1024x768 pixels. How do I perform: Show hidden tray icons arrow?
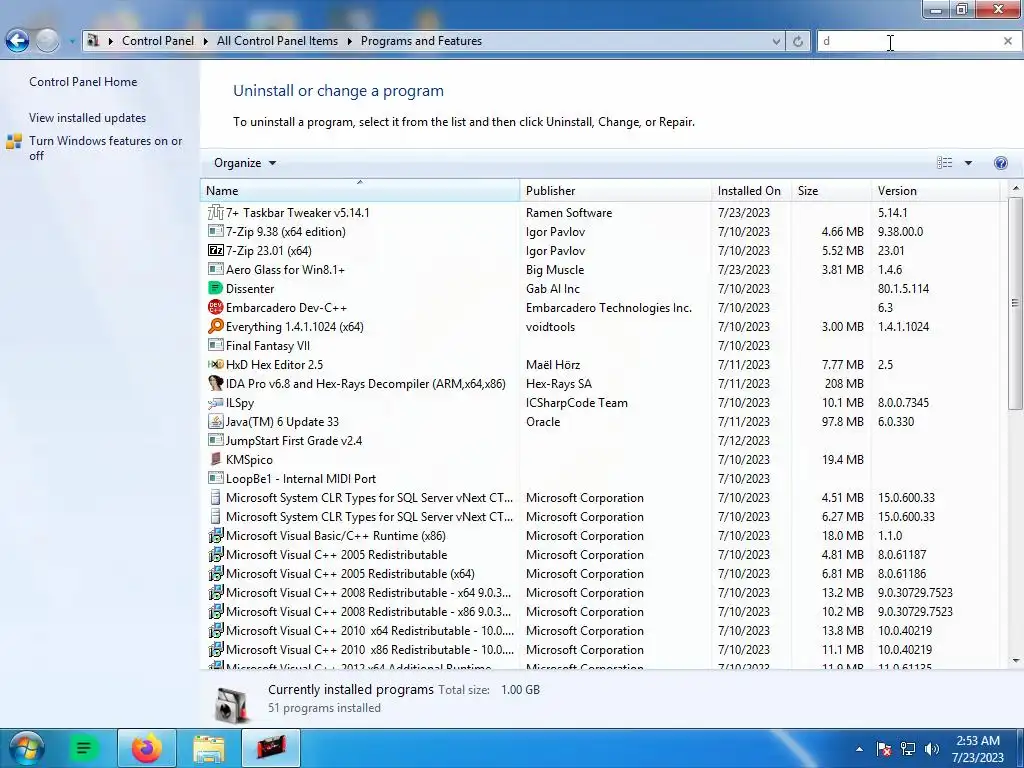pyautogui.click(x=859, y=749)
